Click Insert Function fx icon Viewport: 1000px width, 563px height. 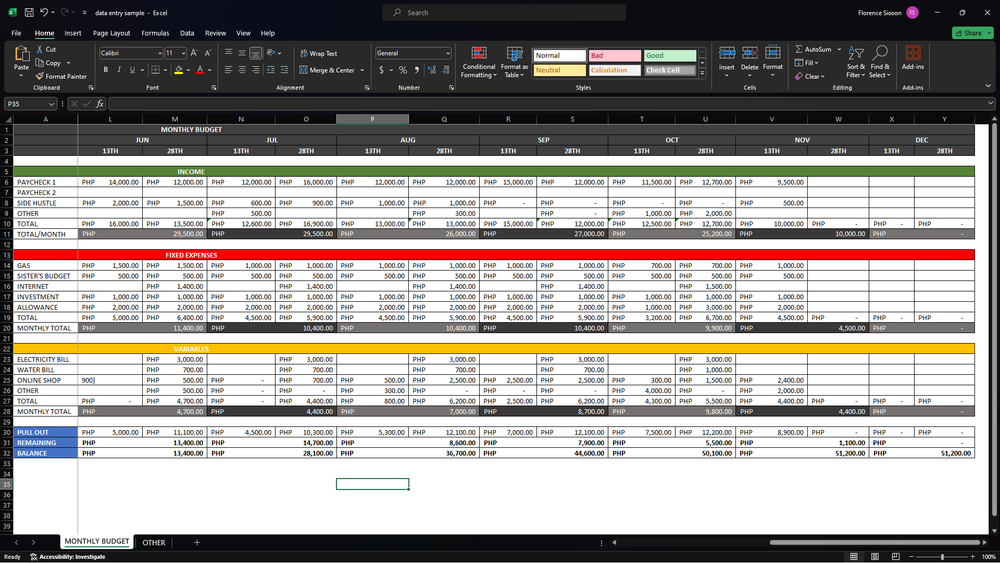(100, 103)
